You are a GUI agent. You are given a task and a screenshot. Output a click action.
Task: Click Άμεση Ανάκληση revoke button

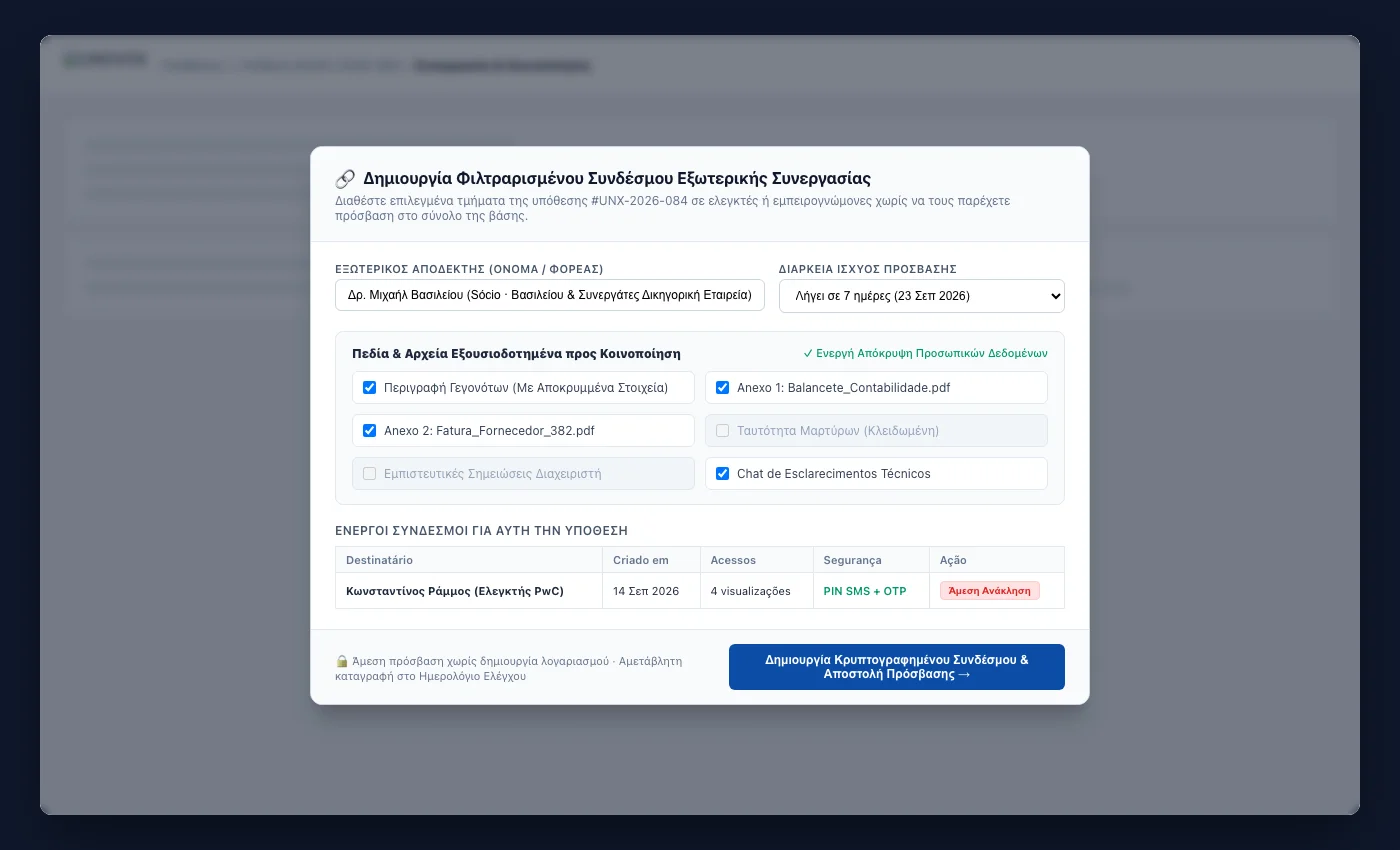tap(990, 591)
